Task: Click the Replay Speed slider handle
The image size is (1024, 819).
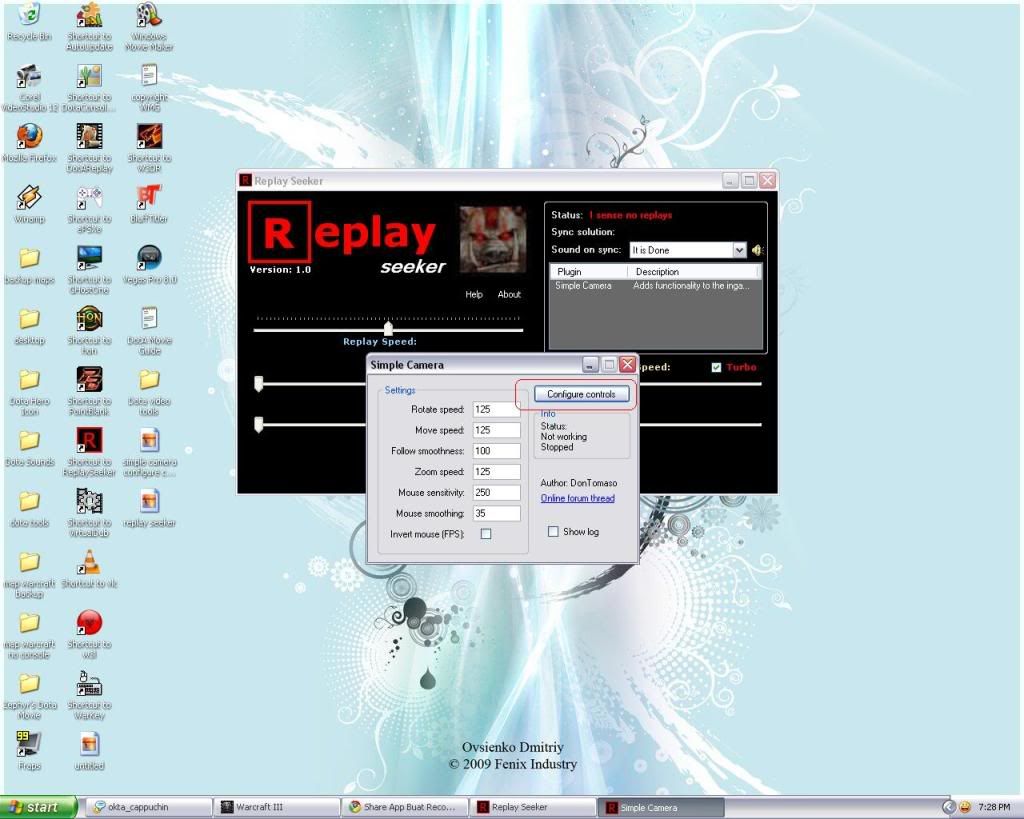Action: tap(389, 327)
